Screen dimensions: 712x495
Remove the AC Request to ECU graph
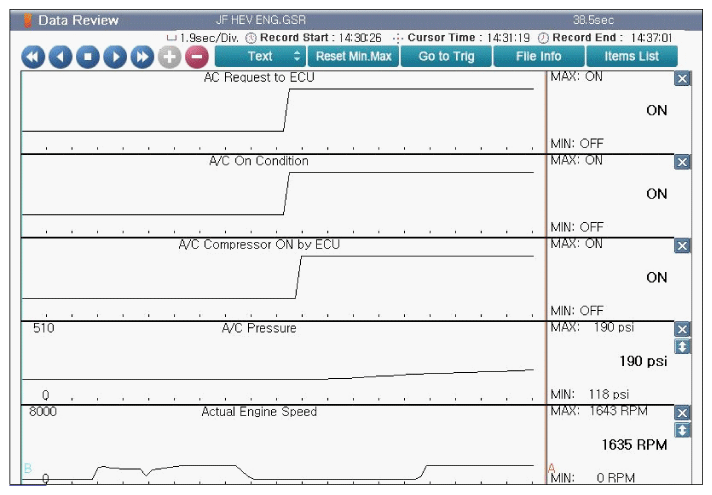(682, 79)
